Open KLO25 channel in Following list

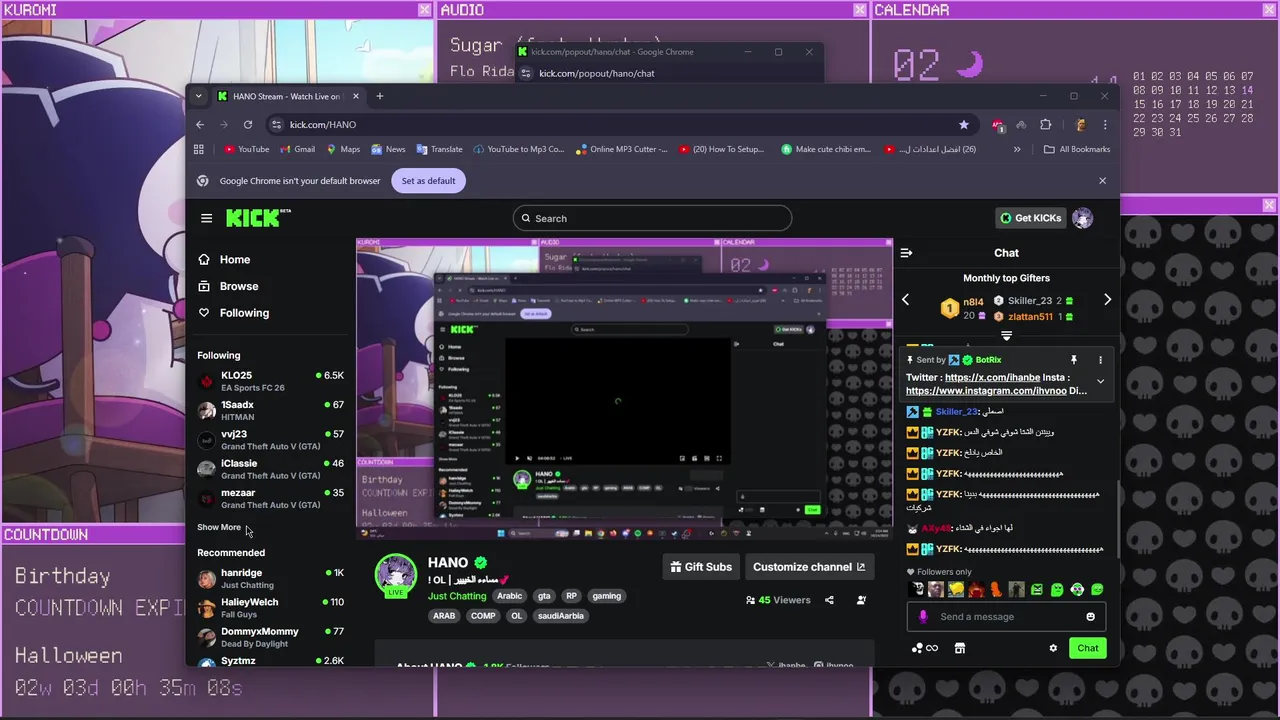tap(270, 381)
